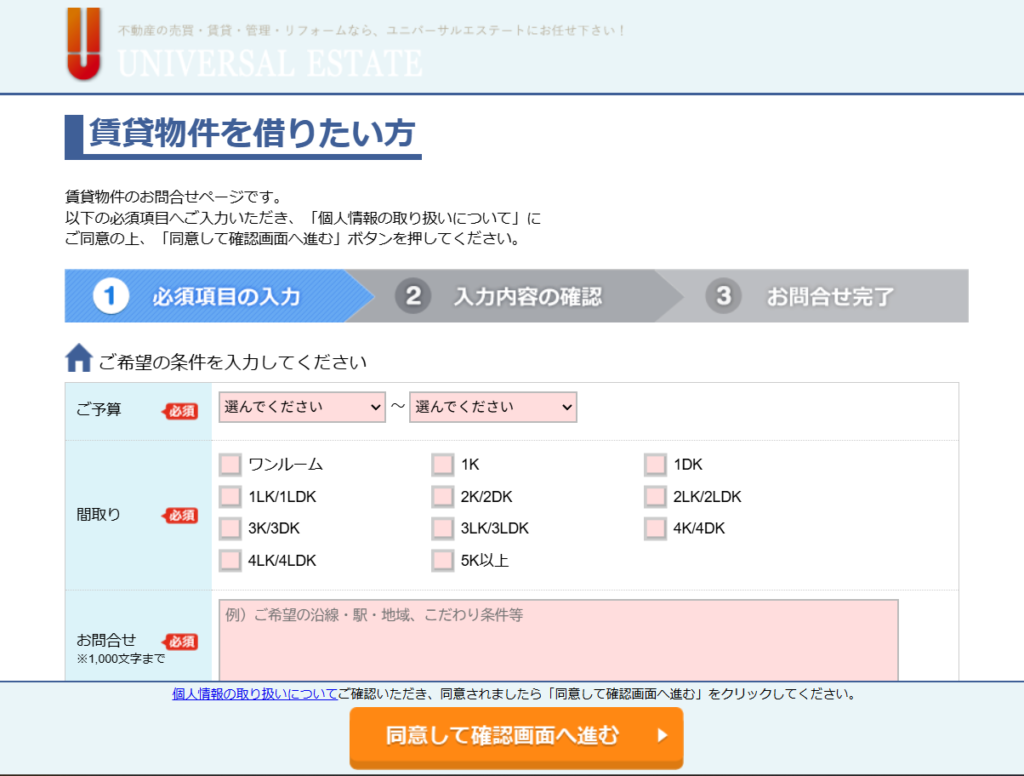
Task: Click the 必須 badge beside 間取り
Action: coord(181,515)
